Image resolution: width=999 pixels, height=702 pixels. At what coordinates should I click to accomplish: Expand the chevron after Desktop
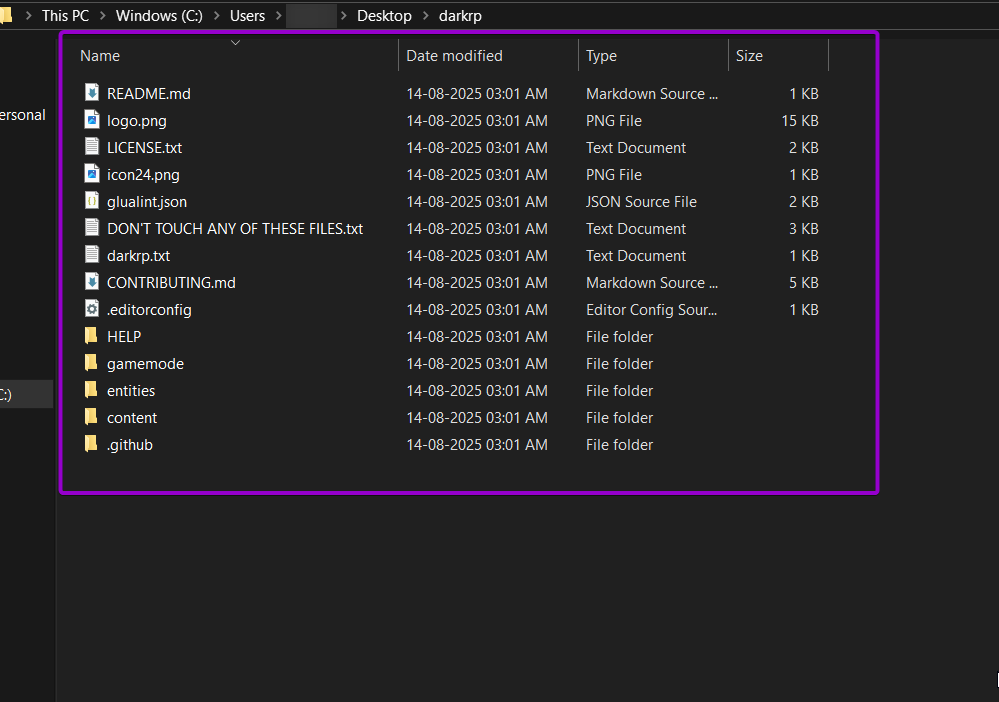click(x=426, y=15)
